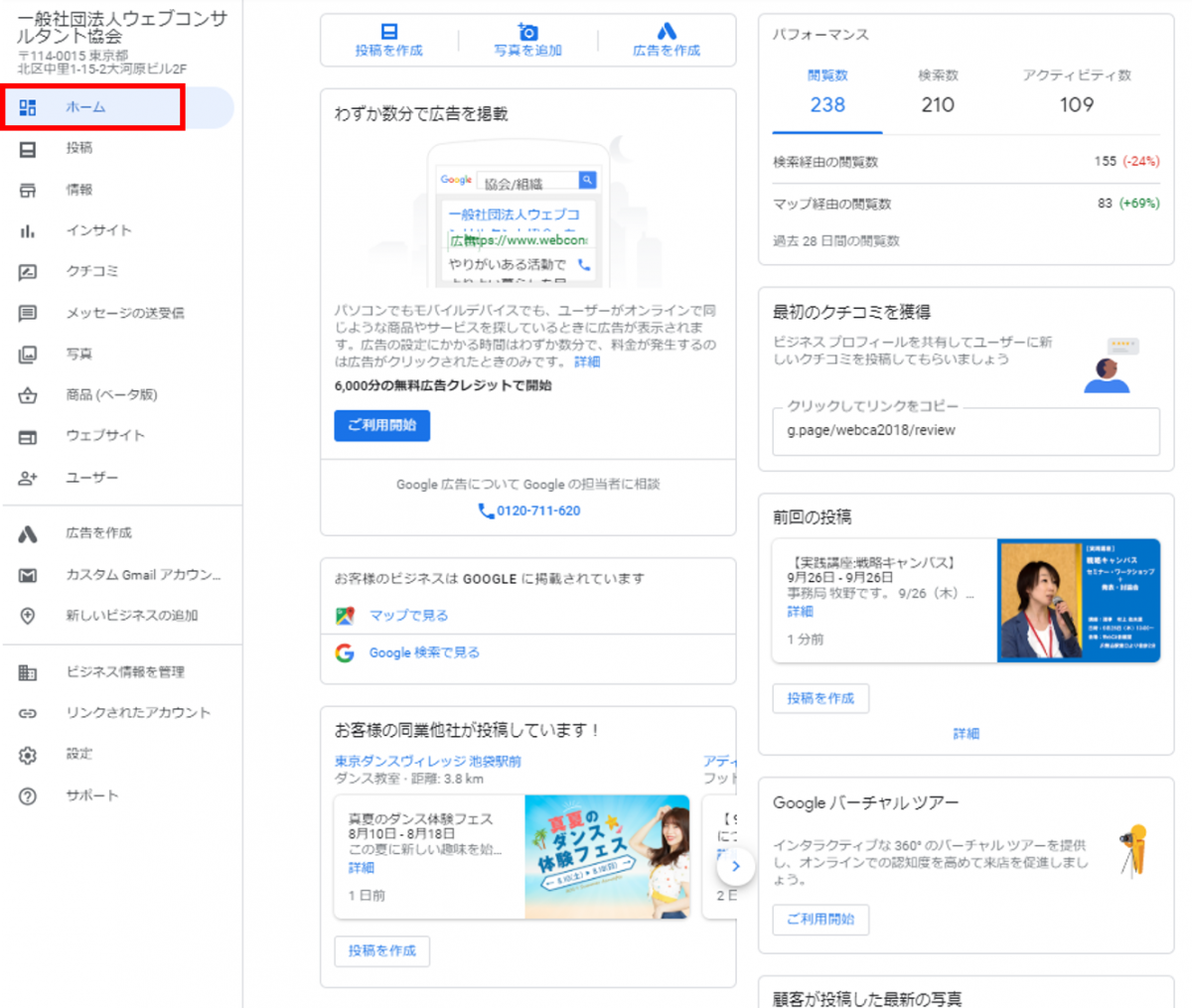Click the 投稿 icon in the sidebar
1192x1008 pixels.
[x=28, y=149]
